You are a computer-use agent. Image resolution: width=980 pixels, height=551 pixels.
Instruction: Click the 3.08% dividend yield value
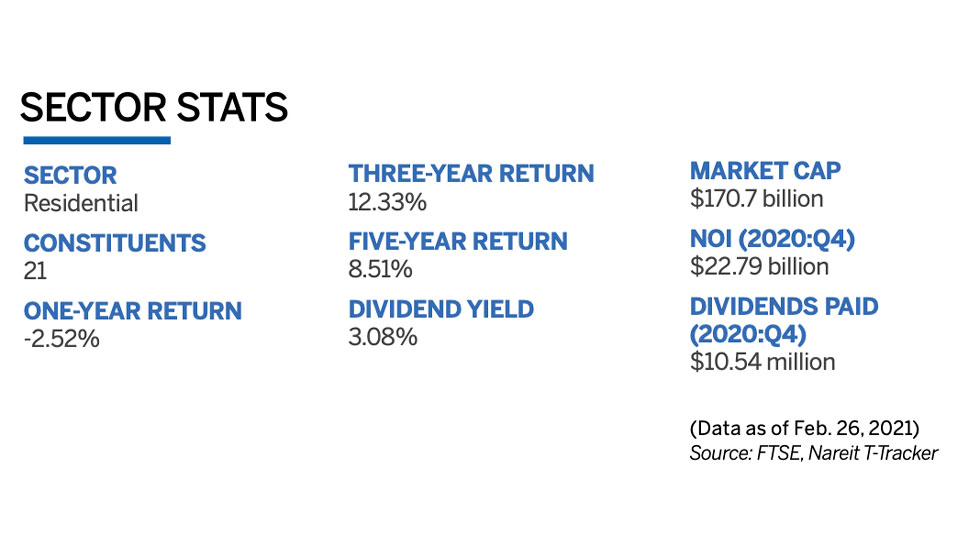(383, 337)
